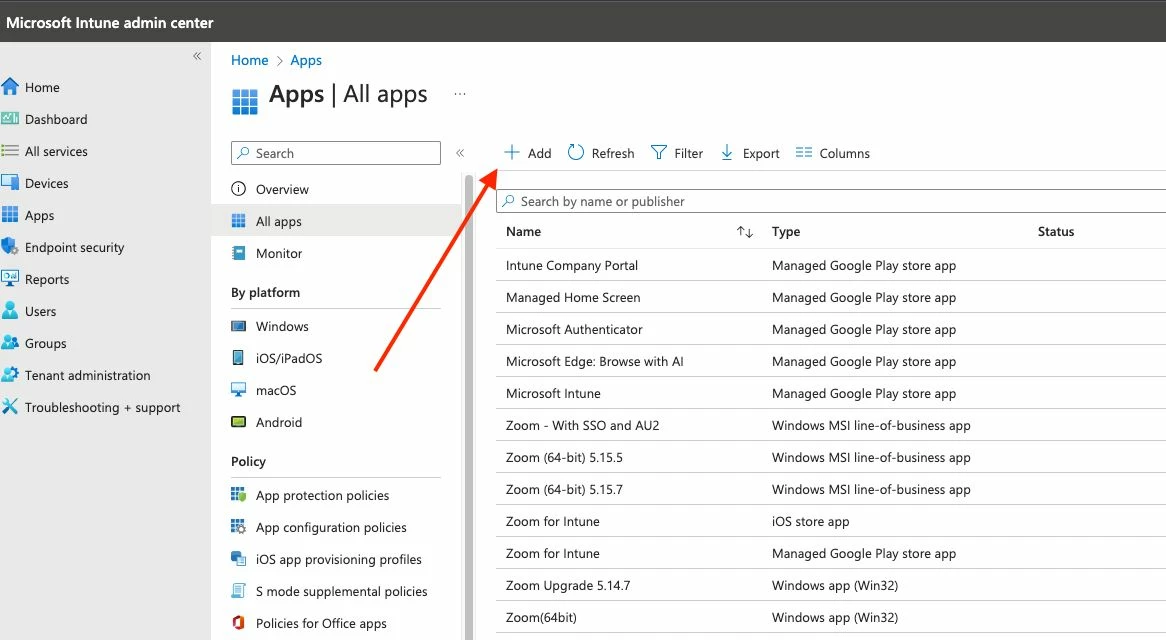The width and height of the screenshot is (1166, 640).
Task: Click the S mode supplemental policies icon
Action: coord(238,590)
